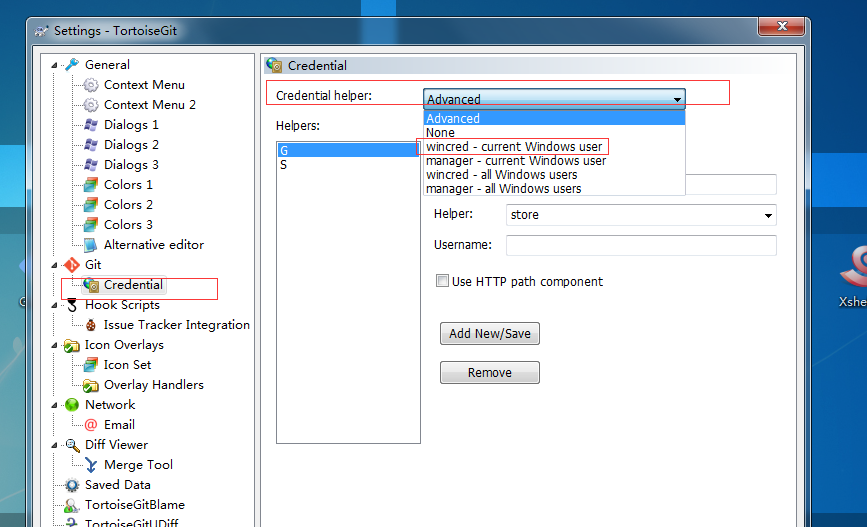The width and height of the screenshot is (867, 527).
Task: Click the TortoiseGitBlame icon
Action: pyautogui.click(x=72, y=505)
